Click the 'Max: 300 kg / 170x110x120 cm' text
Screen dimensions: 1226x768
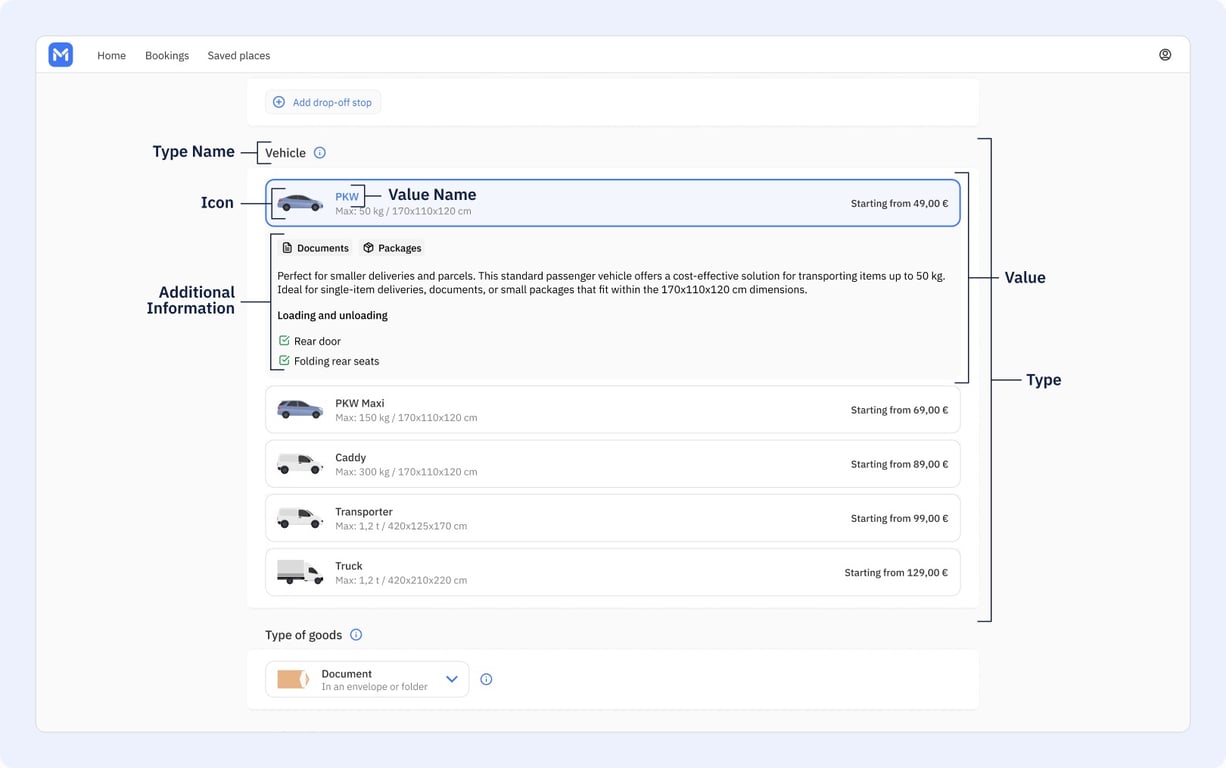click(x=406, y=471)
